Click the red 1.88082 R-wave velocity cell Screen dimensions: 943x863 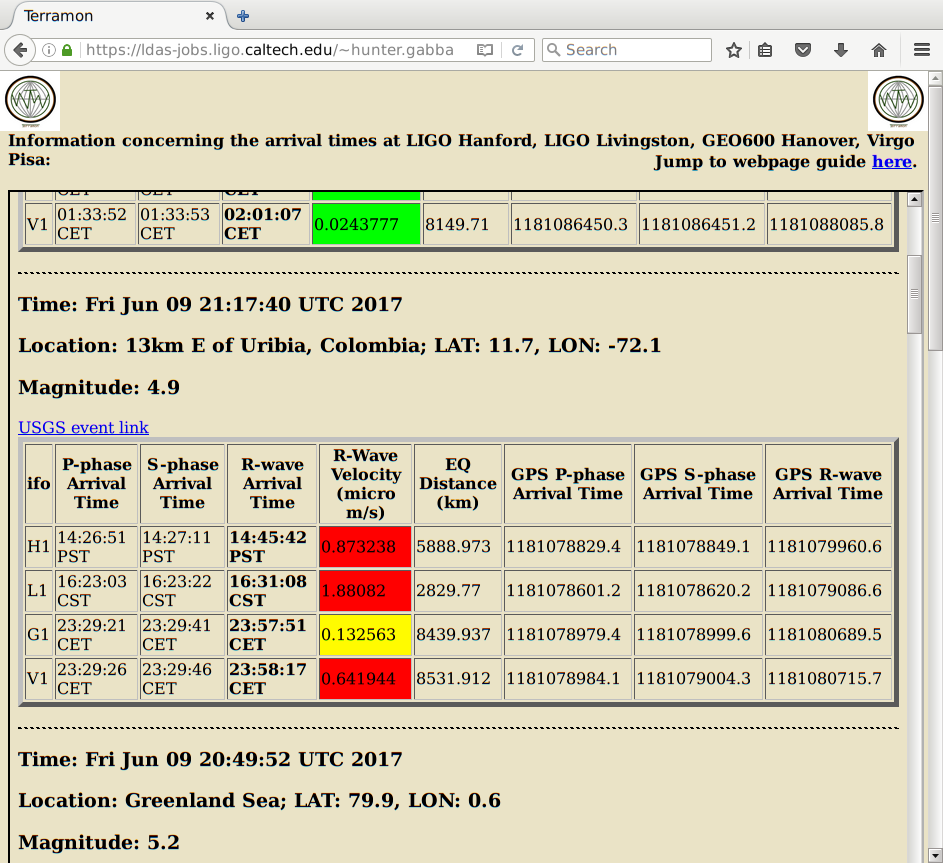point(365,591)
